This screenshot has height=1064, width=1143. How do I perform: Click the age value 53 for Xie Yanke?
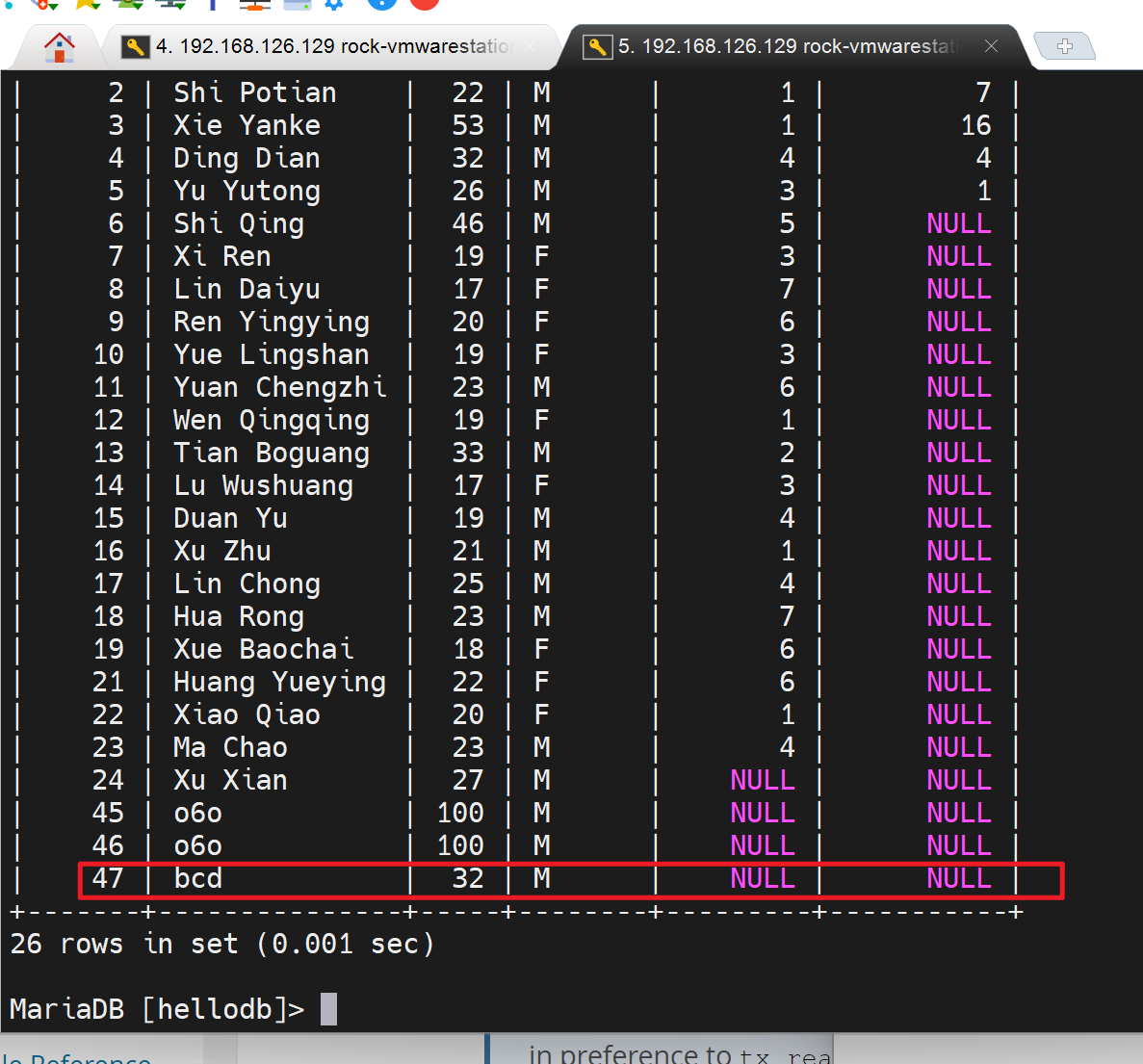click(468, 125)
